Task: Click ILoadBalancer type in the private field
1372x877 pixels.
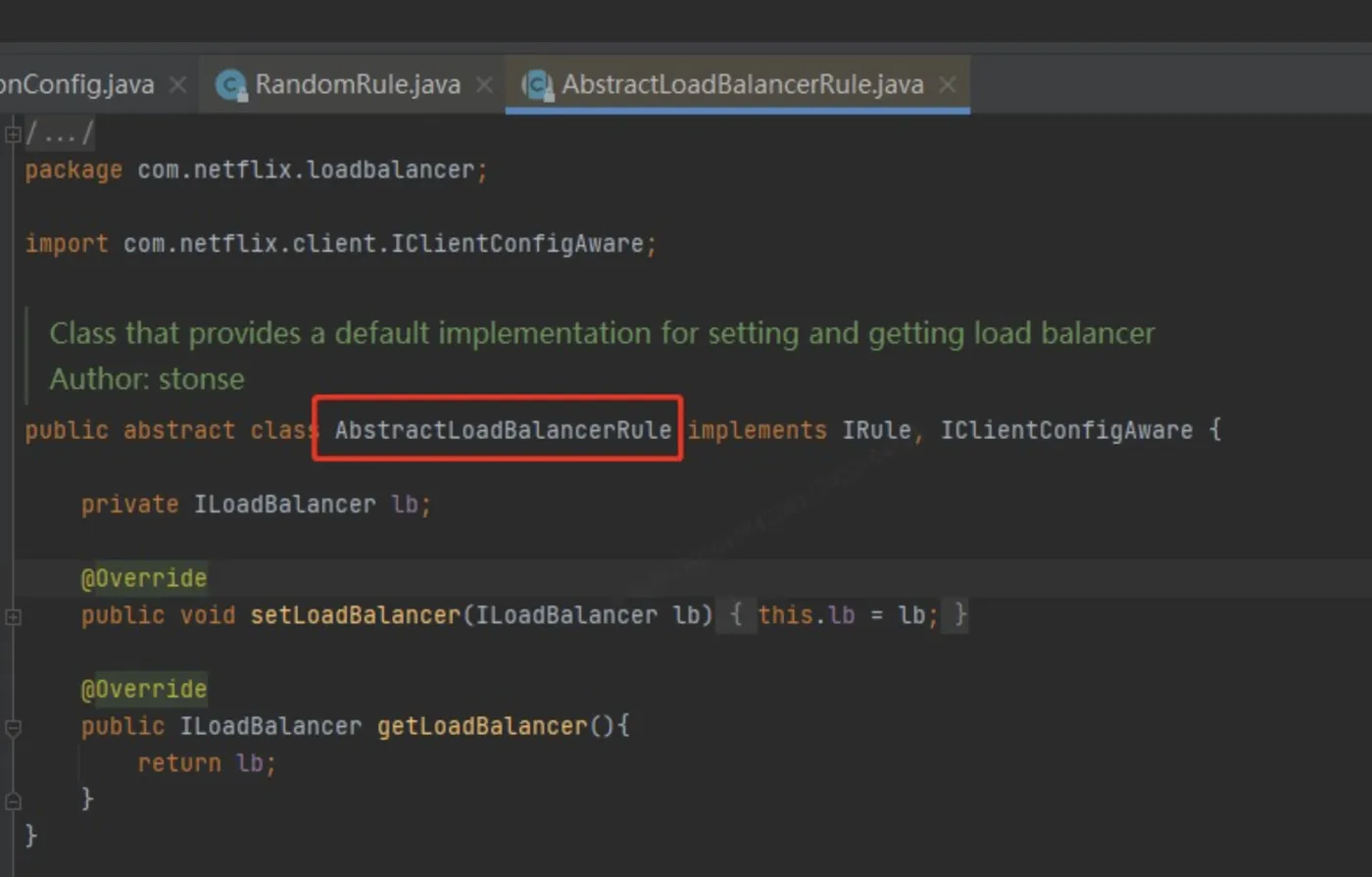Action: 284,505
